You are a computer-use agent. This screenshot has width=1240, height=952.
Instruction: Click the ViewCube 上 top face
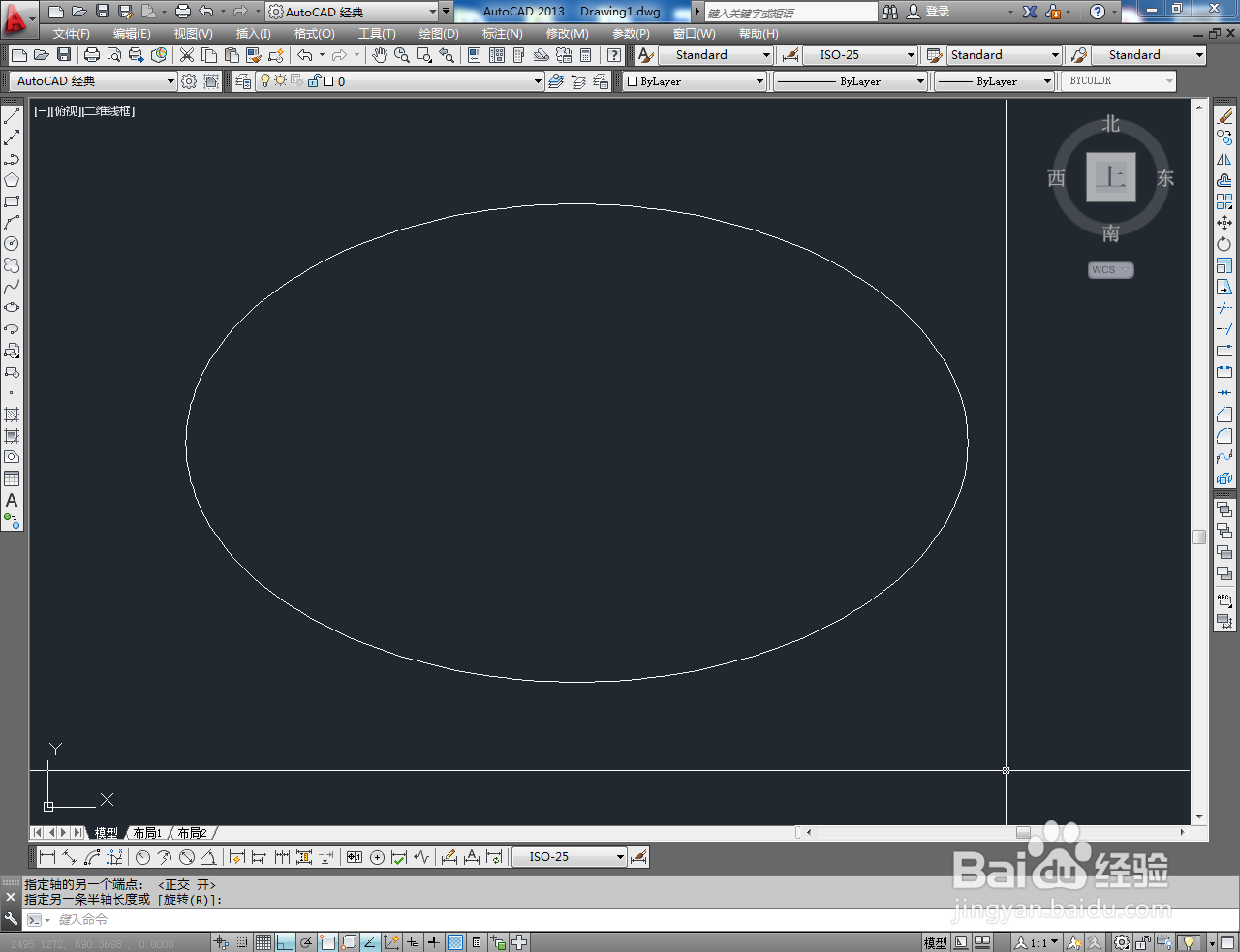click(1111, 177)
